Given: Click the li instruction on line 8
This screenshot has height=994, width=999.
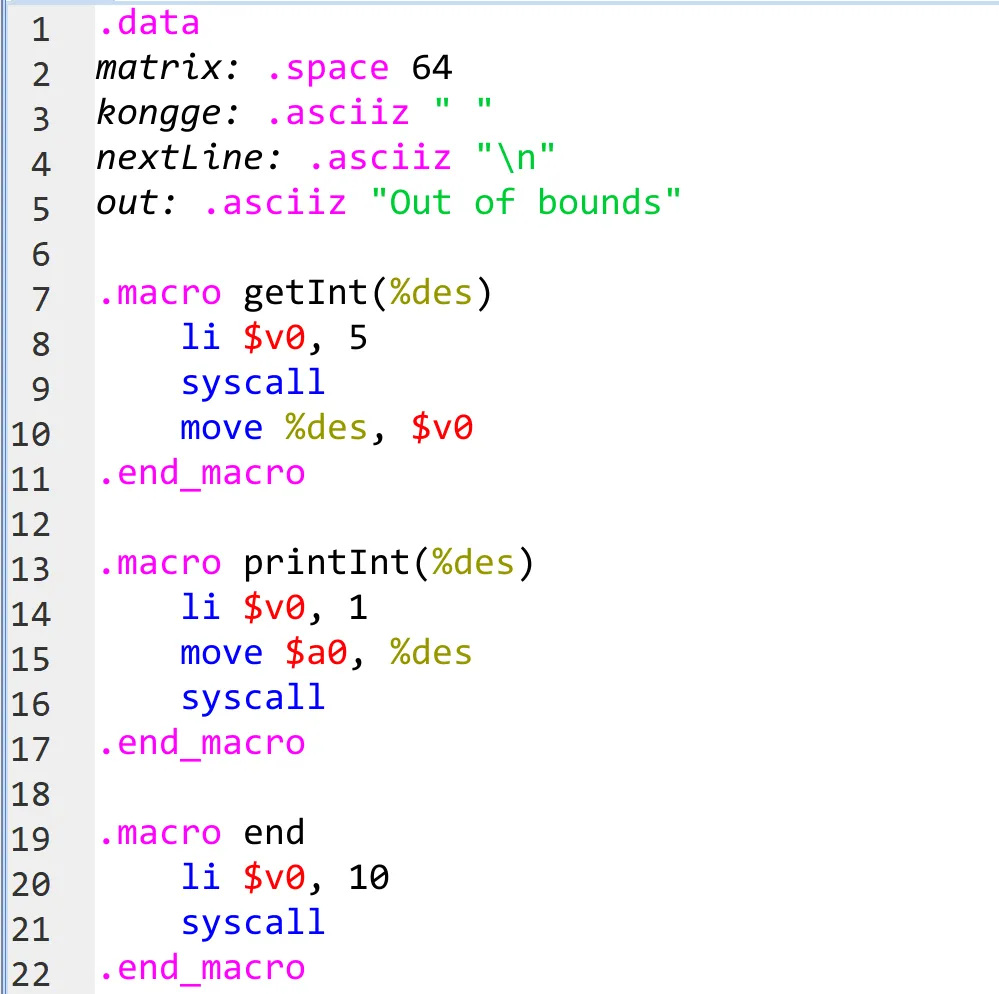Looking at the screenshot, I should [x=200, y=338].
